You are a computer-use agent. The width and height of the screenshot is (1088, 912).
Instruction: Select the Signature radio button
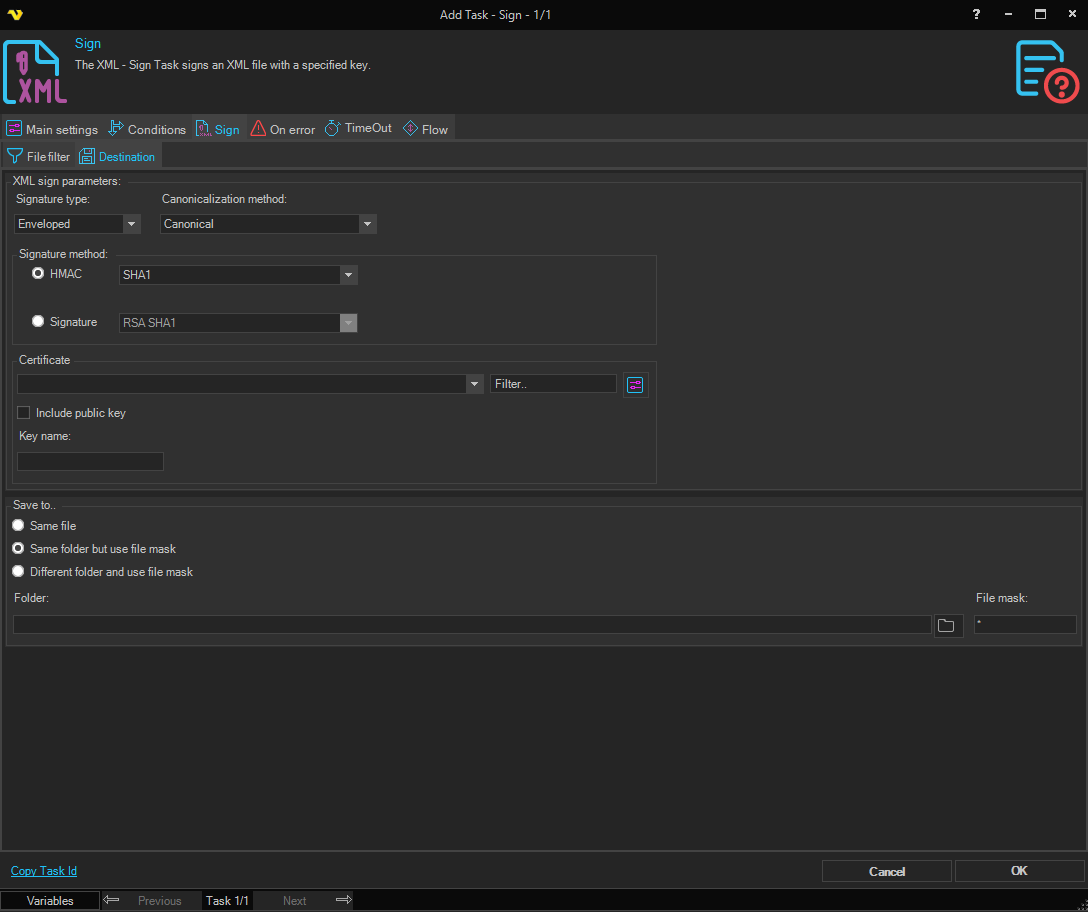[39, 322]
